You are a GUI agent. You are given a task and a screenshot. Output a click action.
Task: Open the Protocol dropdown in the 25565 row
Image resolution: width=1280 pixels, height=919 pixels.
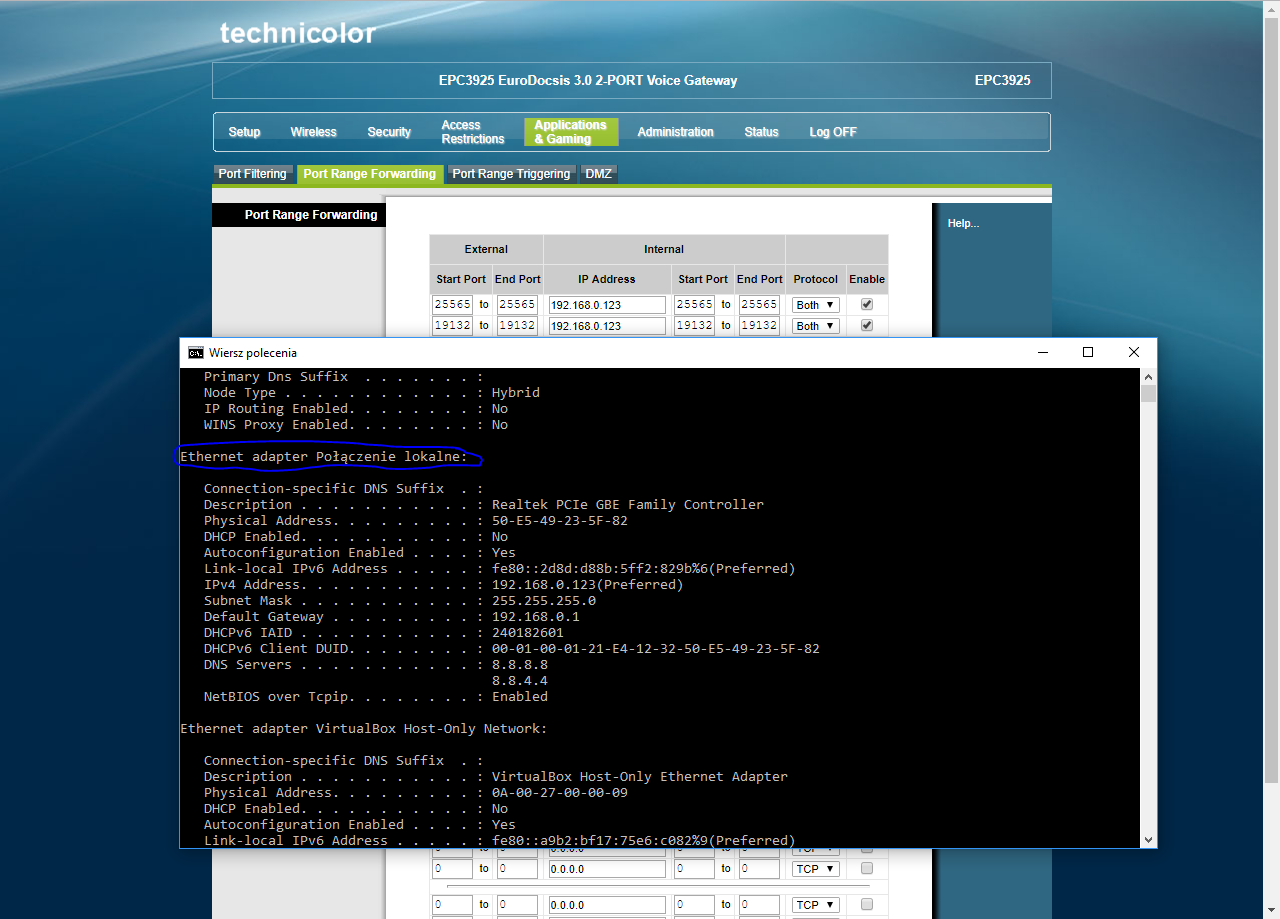pos(816,305)
